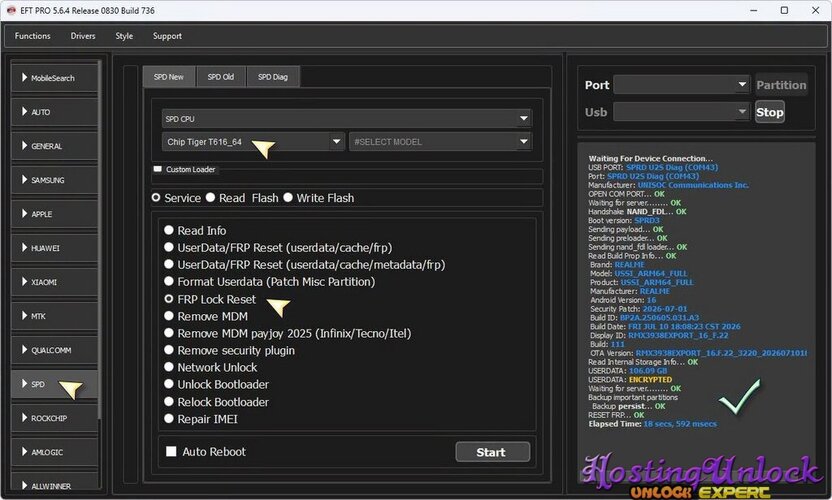Open the #SELECT MODEL dropdown
832x500 pixels.
(440, 142)
